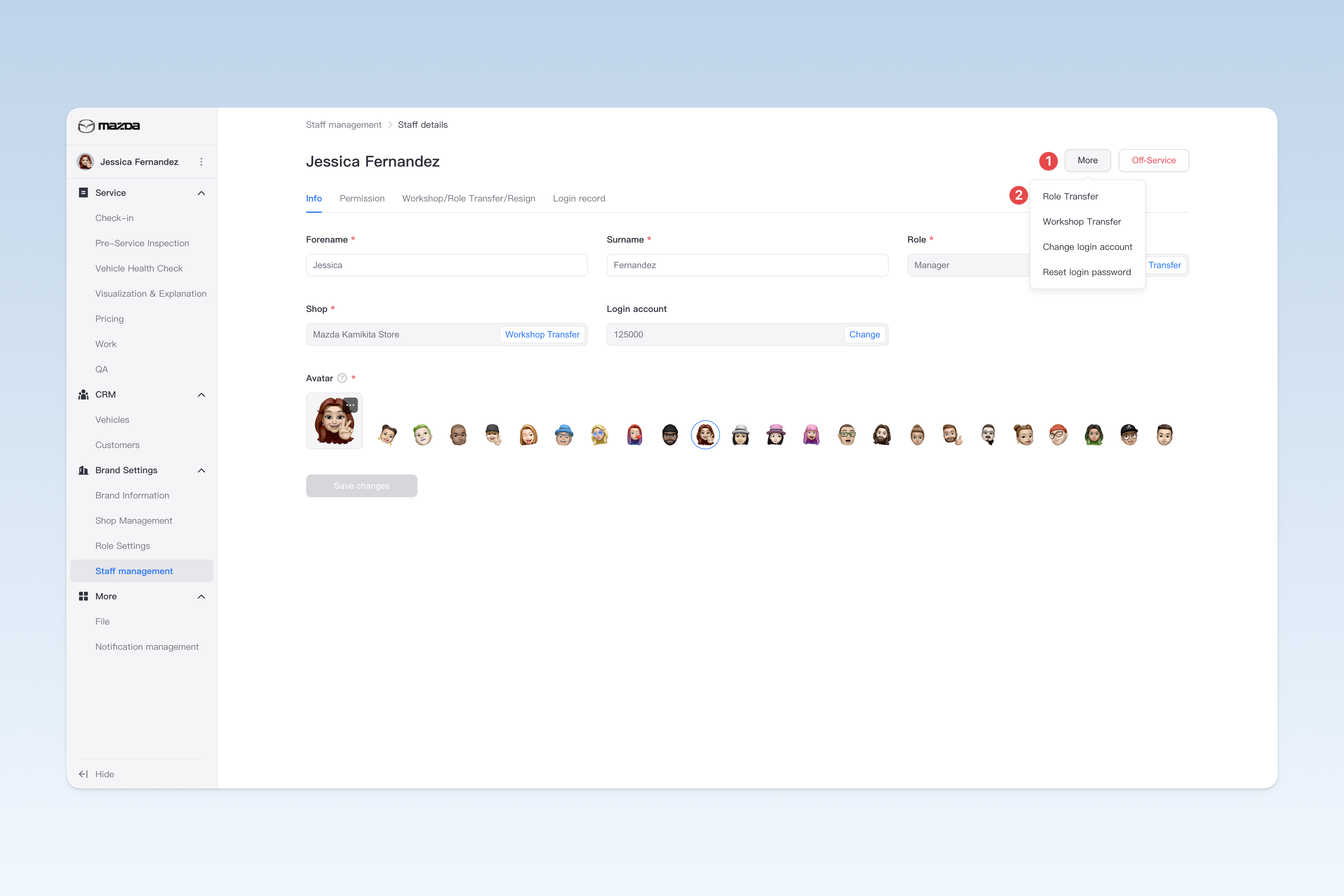1344x896 pixels.
Task: Click the Avatar help question-mark icon
Action: point(342,378)
